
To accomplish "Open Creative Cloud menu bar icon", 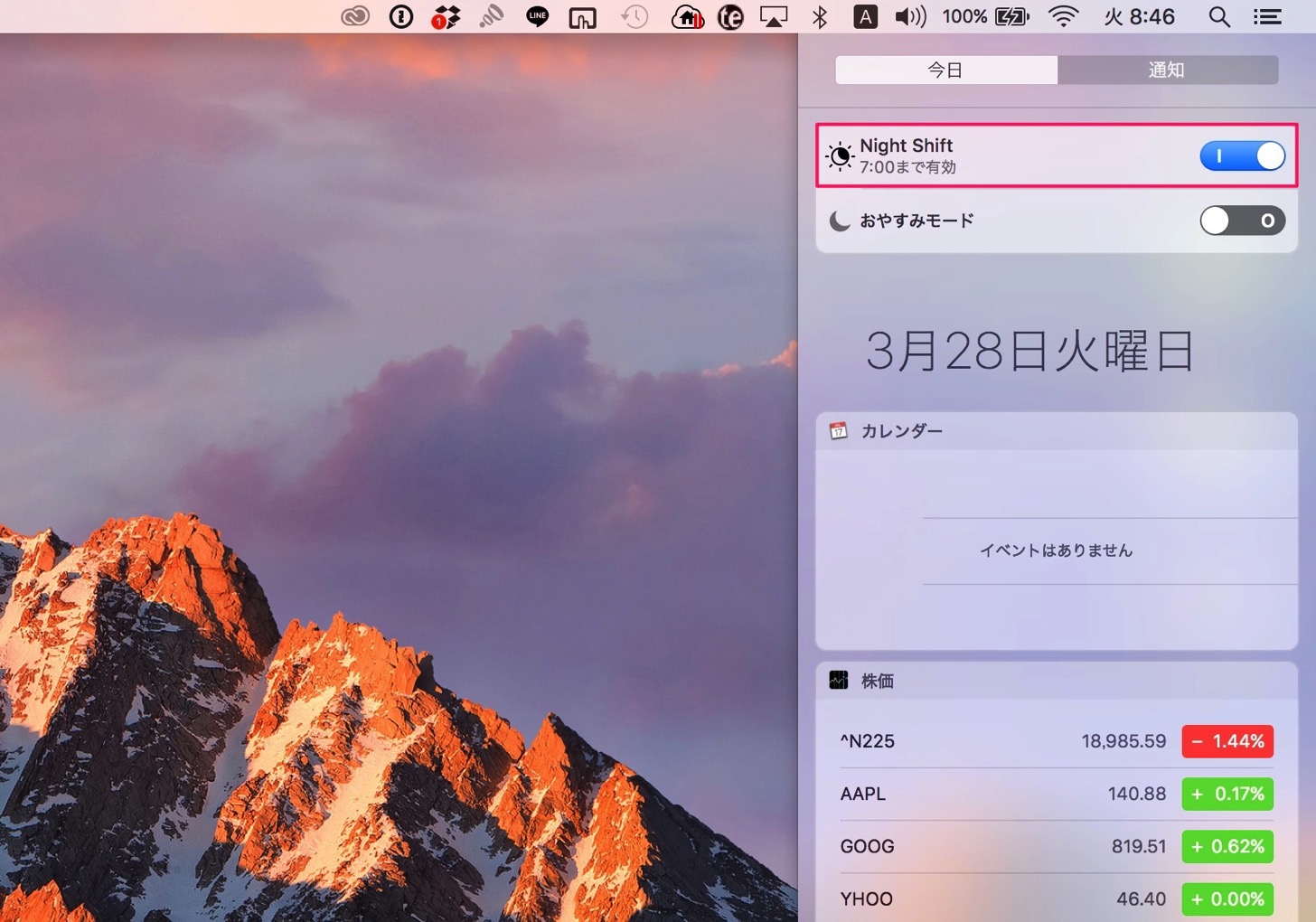I will pos(355,16).
